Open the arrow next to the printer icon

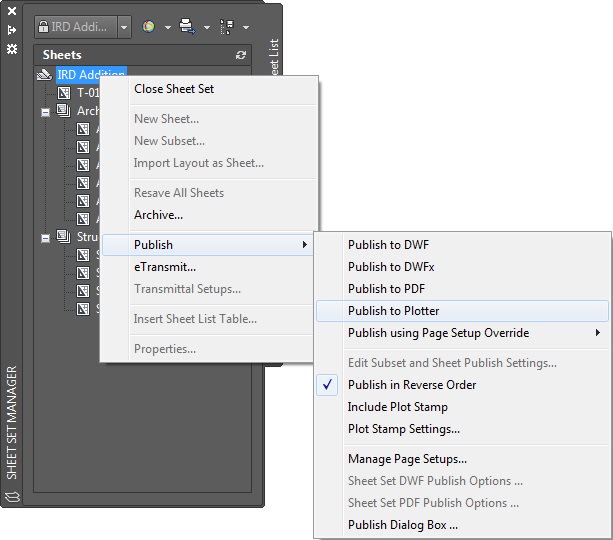(x=207, y=27)
